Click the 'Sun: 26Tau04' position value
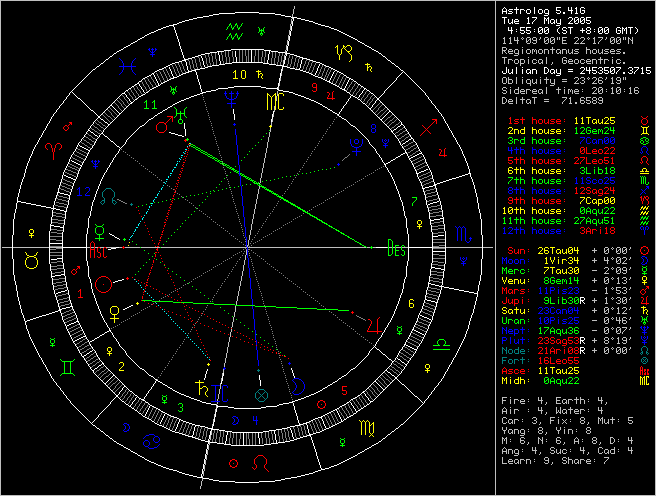This screenshot has height=496, width=656. pyautogui.click(x=558, y=251)
